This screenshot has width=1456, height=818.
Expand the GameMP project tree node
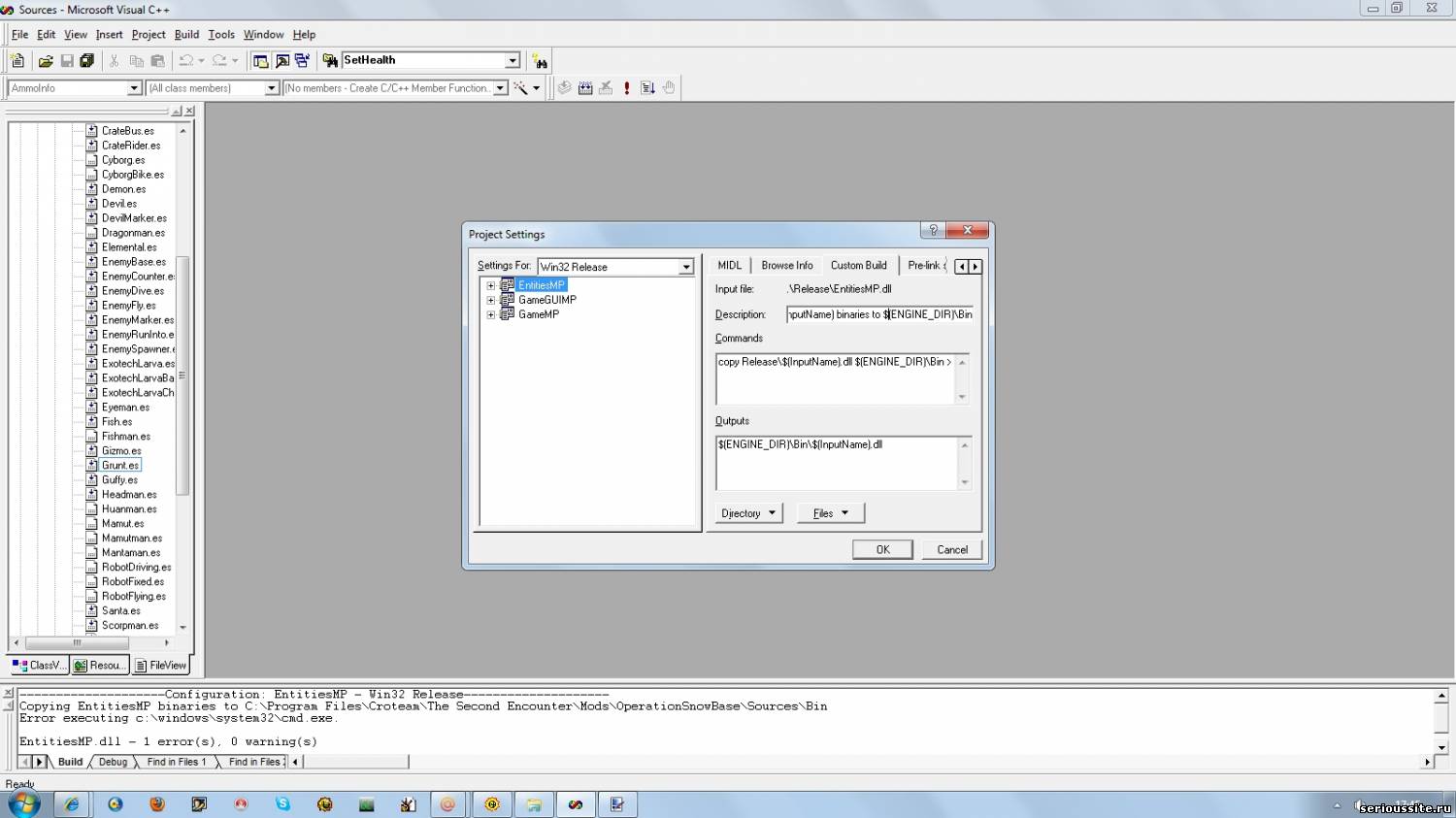point(491,314)
